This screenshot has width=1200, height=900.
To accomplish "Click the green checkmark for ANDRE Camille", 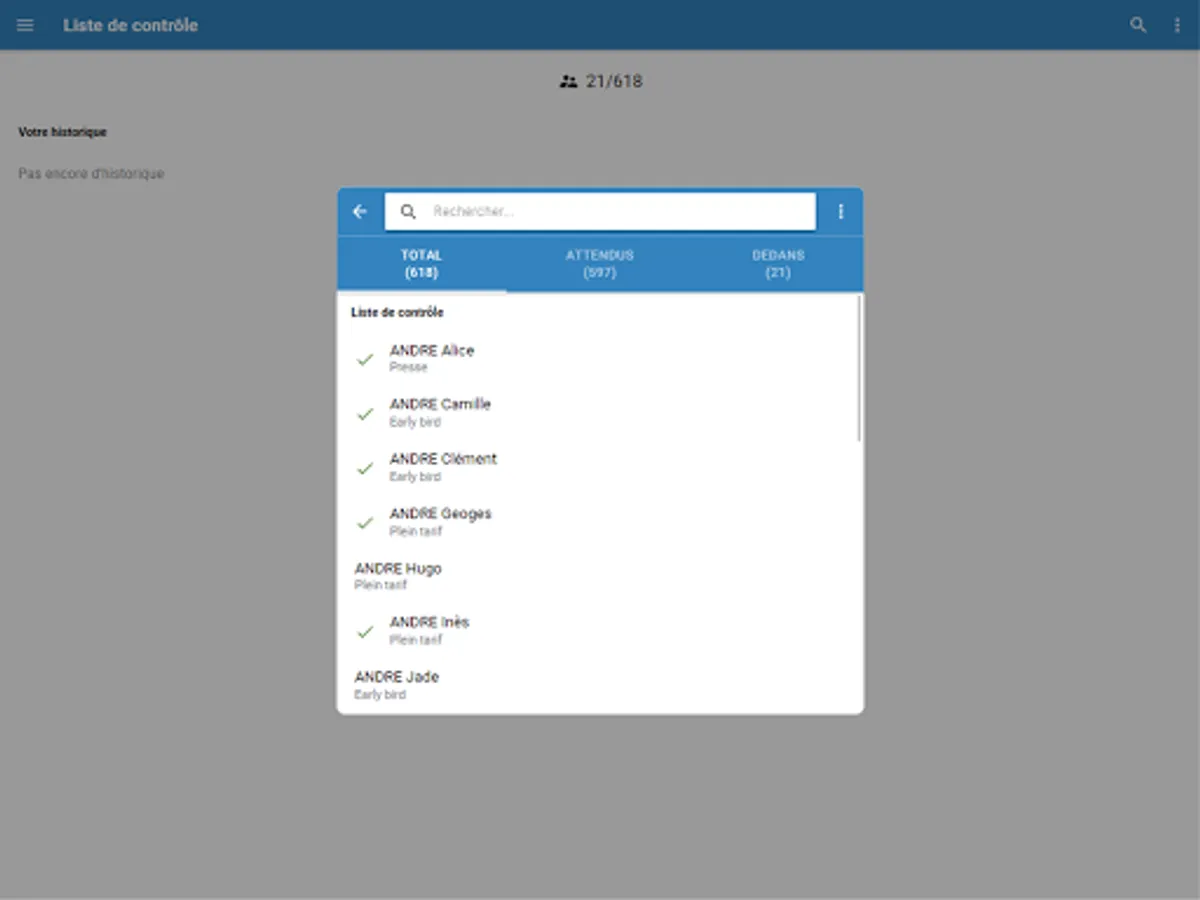I will coord(365,413).
